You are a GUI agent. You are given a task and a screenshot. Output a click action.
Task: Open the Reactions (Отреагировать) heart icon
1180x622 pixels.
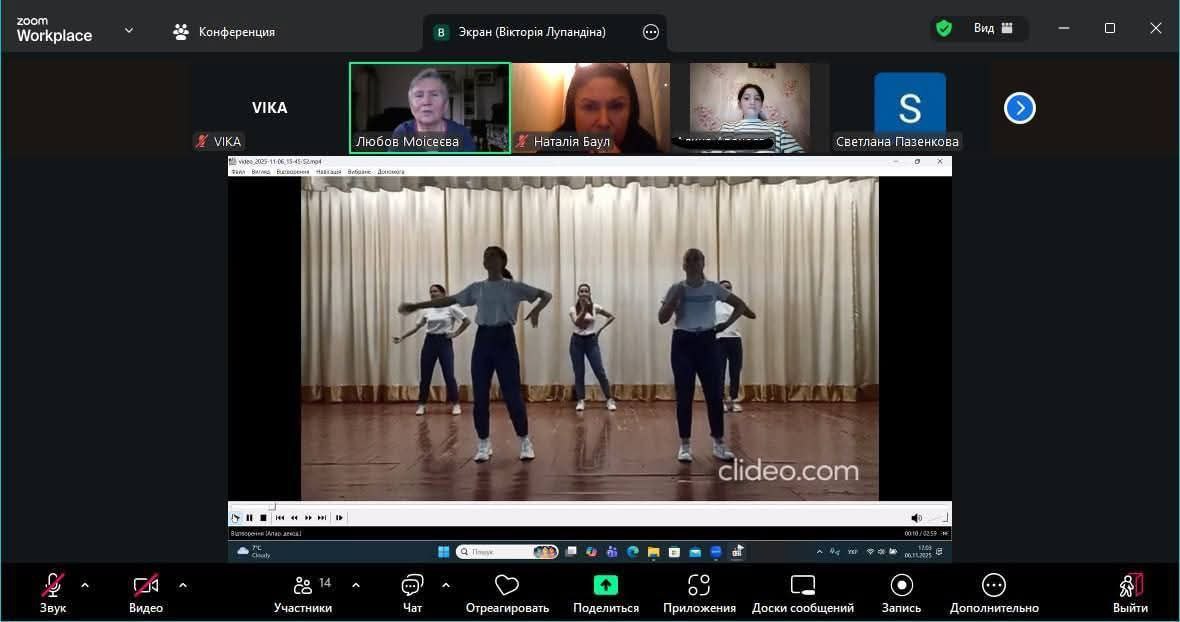[507, 586]
